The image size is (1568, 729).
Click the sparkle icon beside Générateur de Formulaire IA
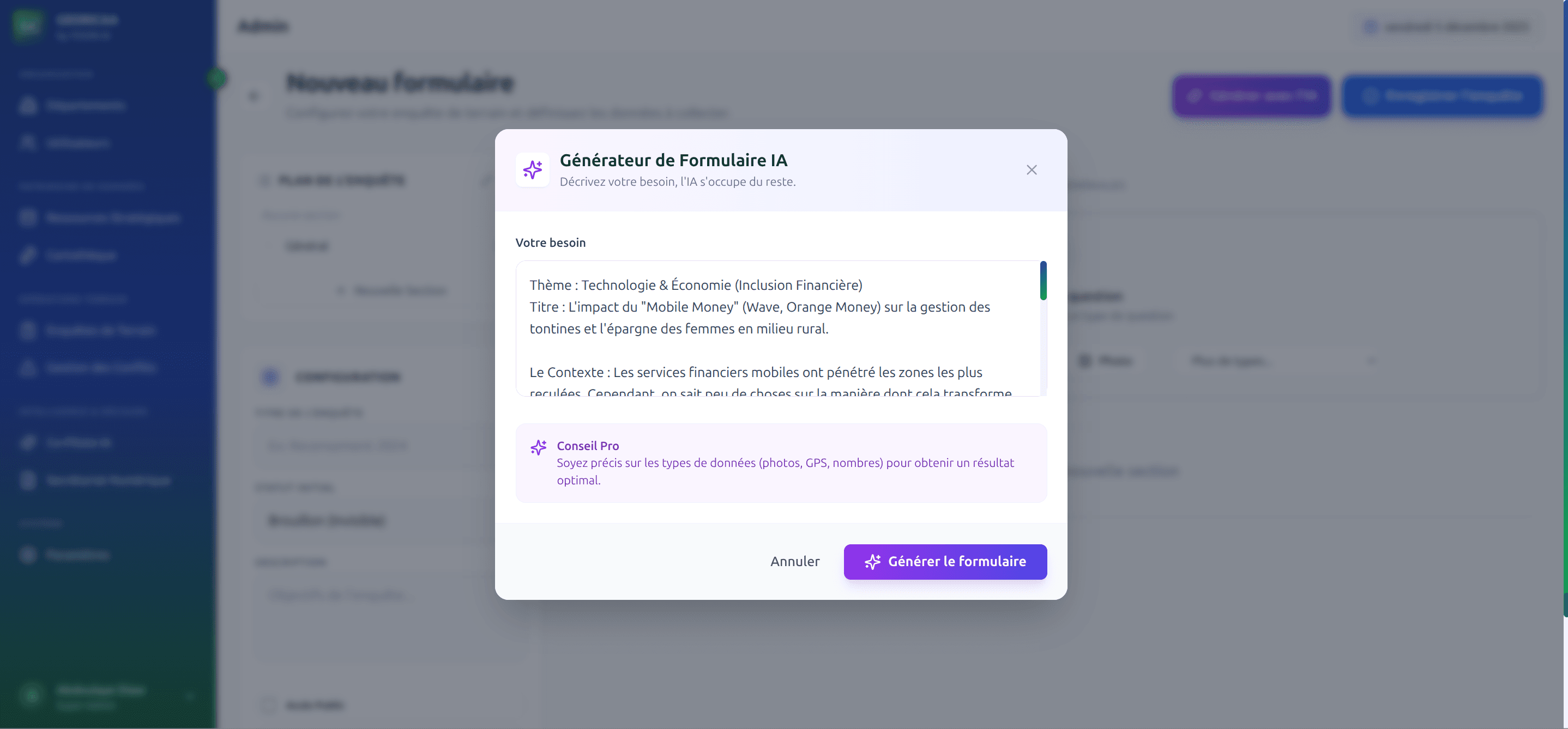coord(532,169)
